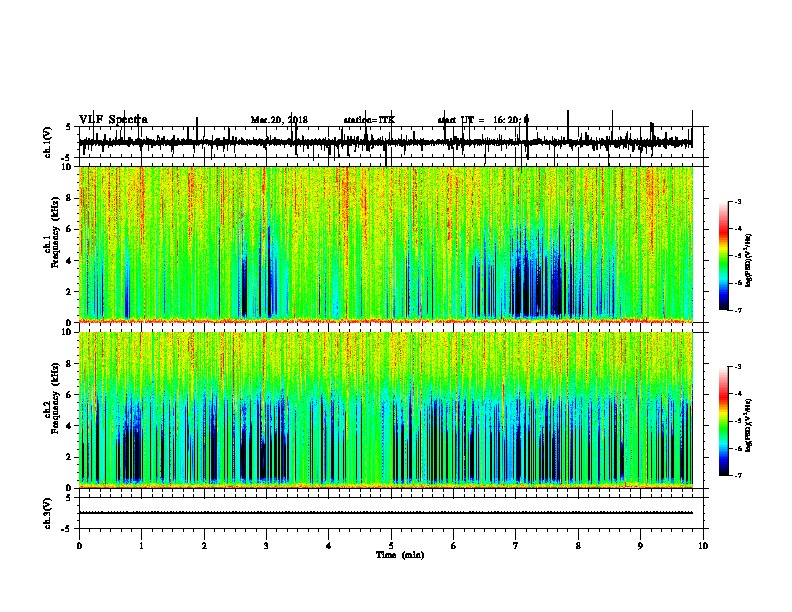Click the ch.2 frequency tick label "4"
792x612 pixels.
pyautogui.click(x=70, y=426)
